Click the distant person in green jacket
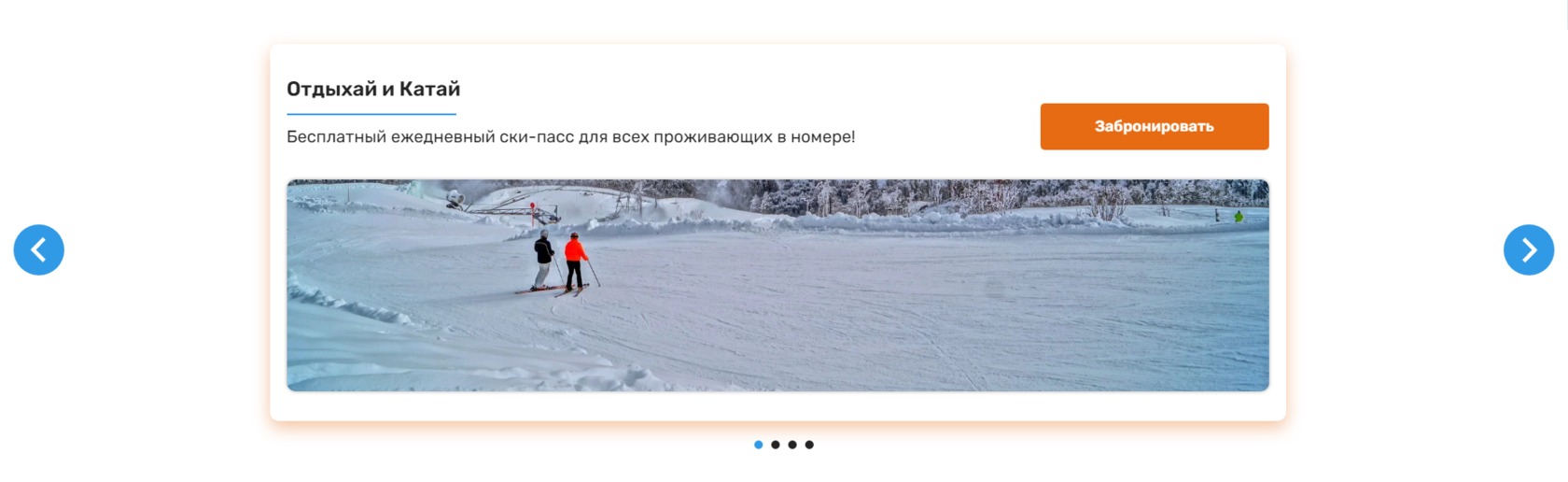This screenshot has width=1568, height=482. click(x=1239, y=216)
